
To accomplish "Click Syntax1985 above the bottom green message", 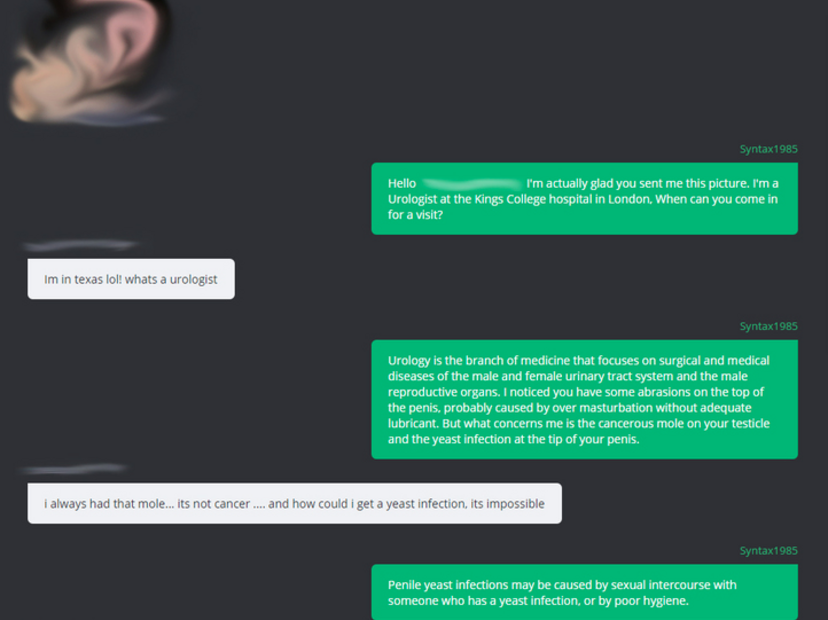I will 768,551.
